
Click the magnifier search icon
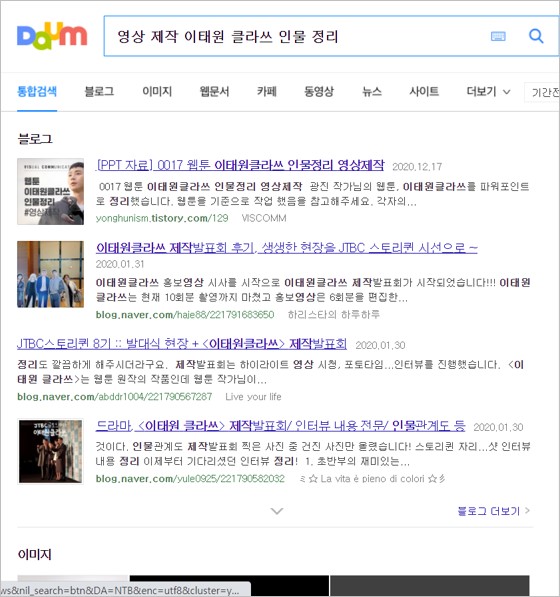(x=536, y=36)
